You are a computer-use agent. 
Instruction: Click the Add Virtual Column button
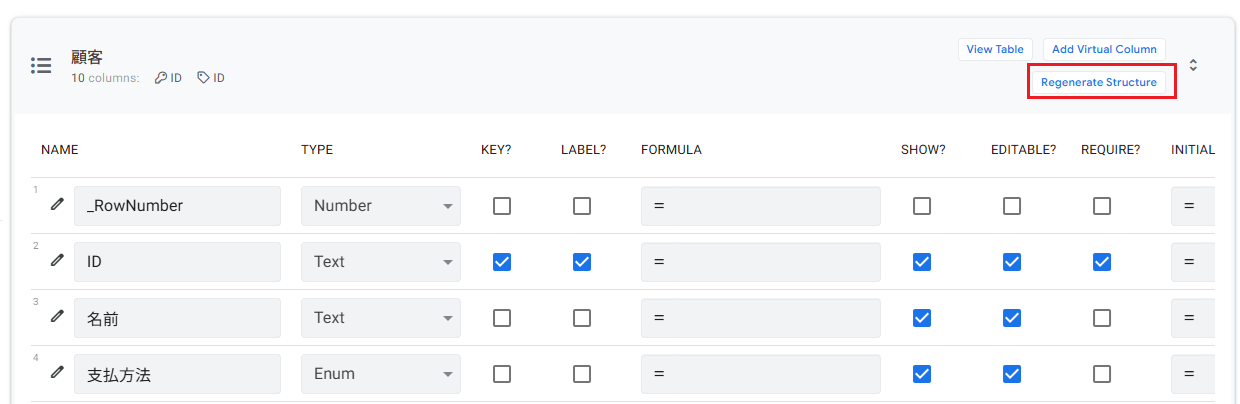[x=1104, y=49]
